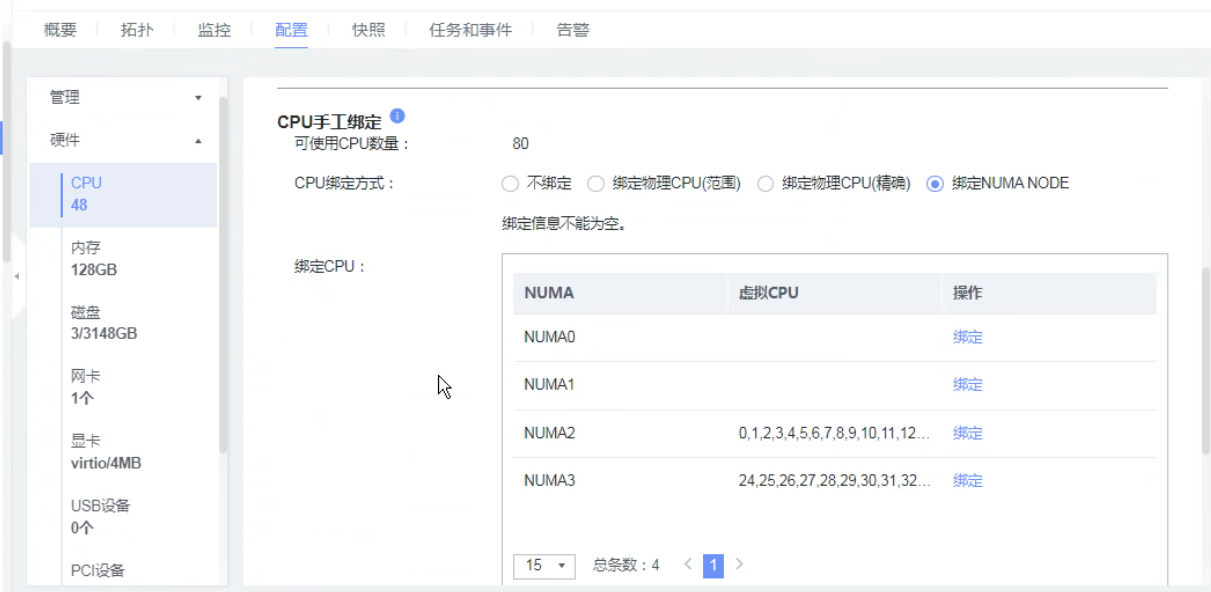
Task: Go to next page arrow in pagination
Action: (739, 565)
